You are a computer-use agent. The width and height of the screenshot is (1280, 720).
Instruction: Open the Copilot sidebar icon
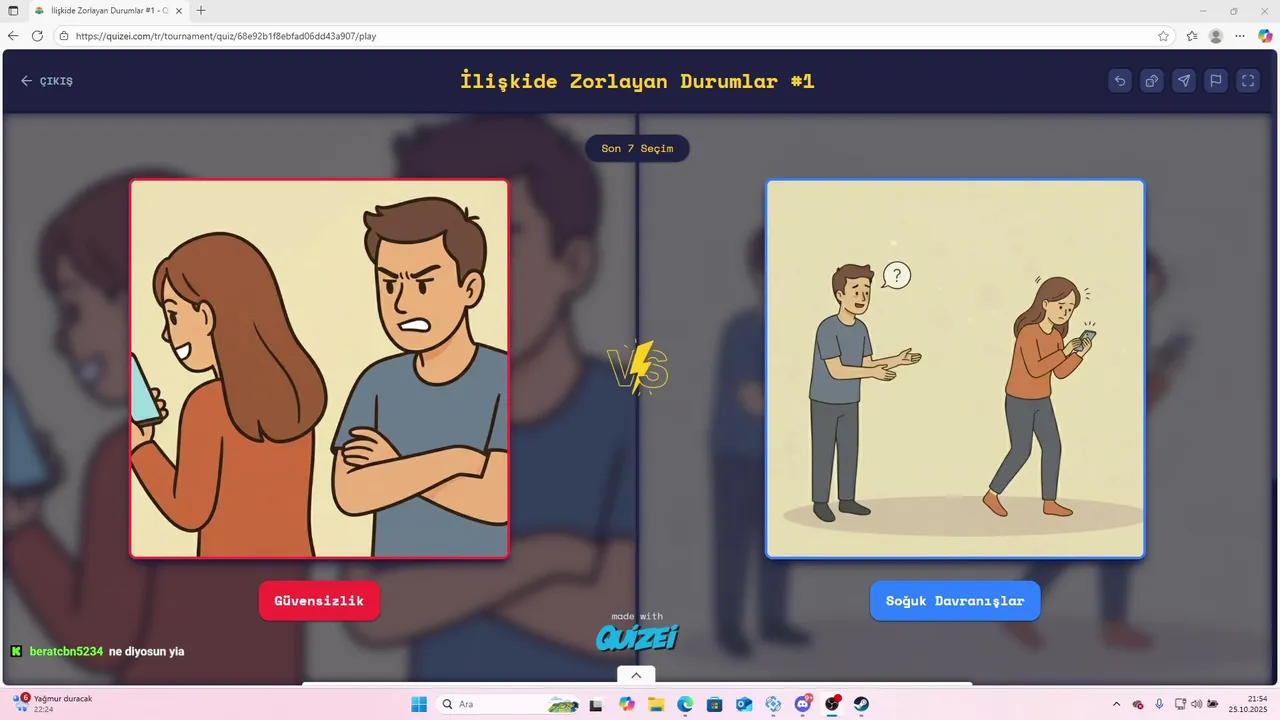pos(1265,36)
